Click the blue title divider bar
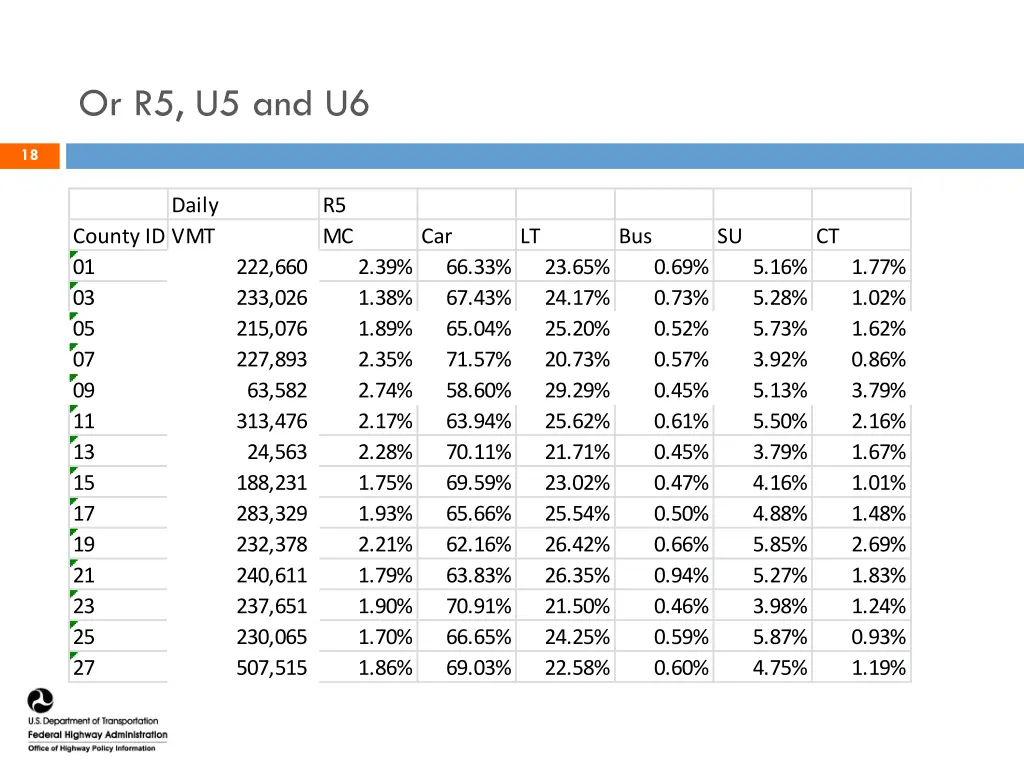 point(545,156)
